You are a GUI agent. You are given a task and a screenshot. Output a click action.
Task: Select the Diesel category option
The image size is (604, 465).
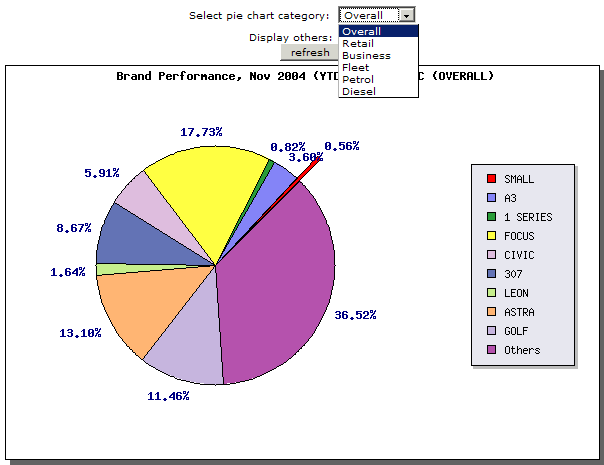coord(357,92)
